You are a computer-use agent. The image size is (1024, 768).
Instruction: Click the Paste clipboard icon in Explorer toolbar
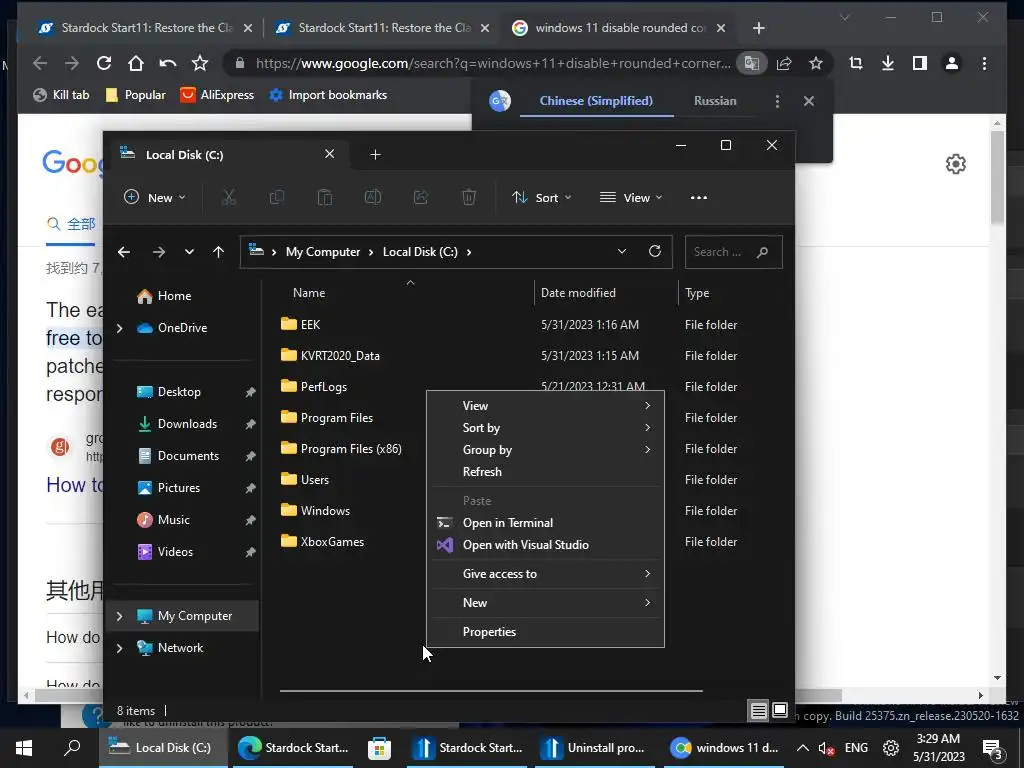click(325, 197)
